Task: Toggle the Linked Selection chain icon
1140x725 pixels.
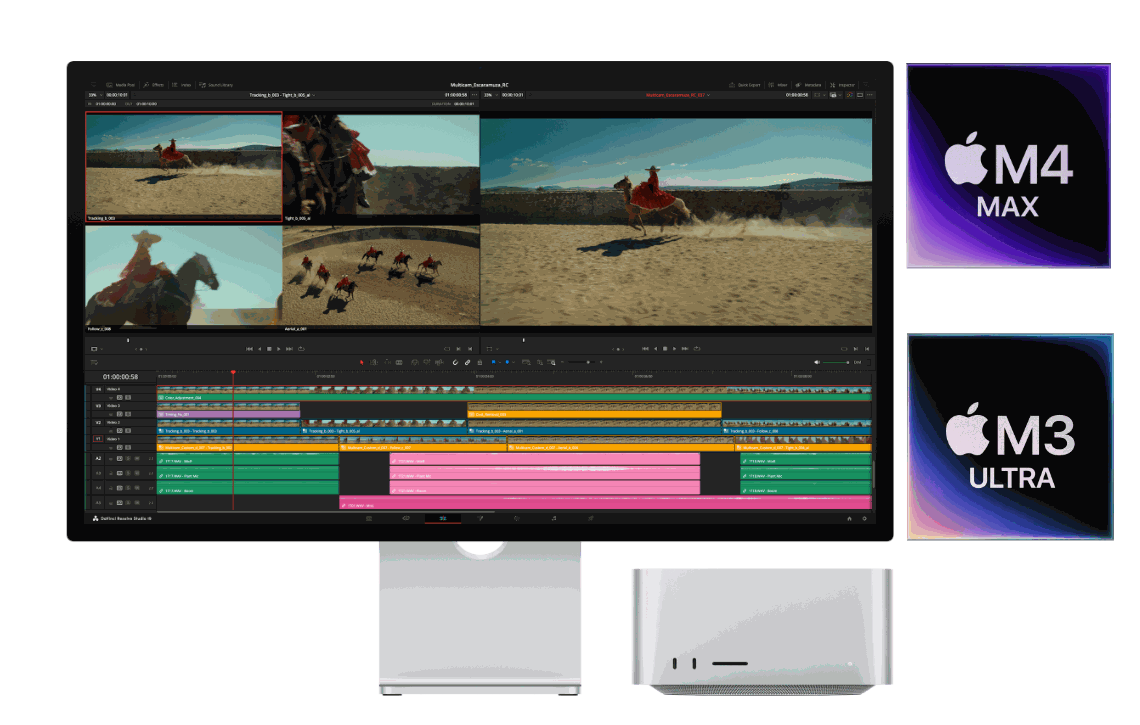Action: (x=467, y=362)
